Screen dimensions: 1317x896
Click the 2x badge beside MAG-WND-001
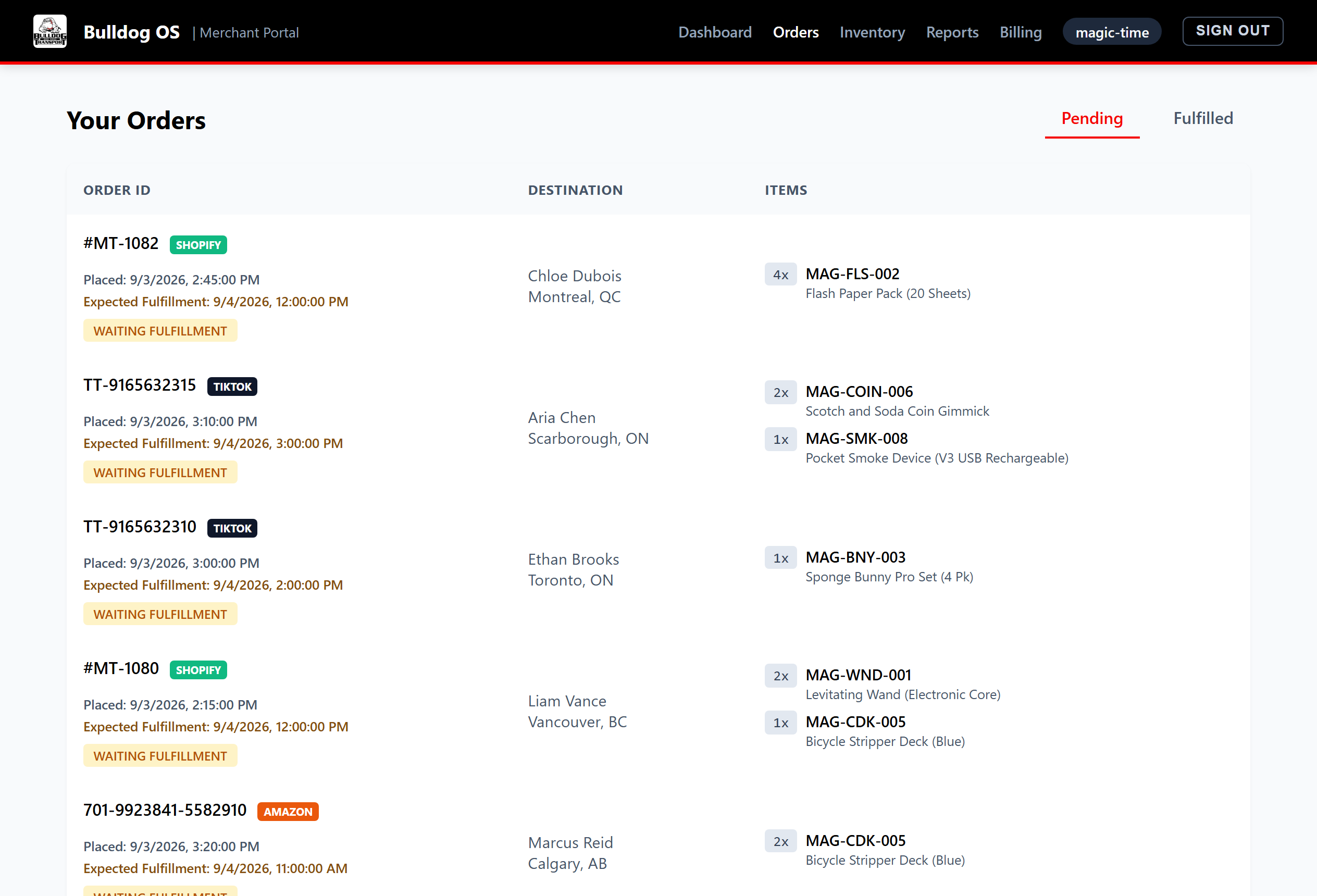click(x=780, y=676)
